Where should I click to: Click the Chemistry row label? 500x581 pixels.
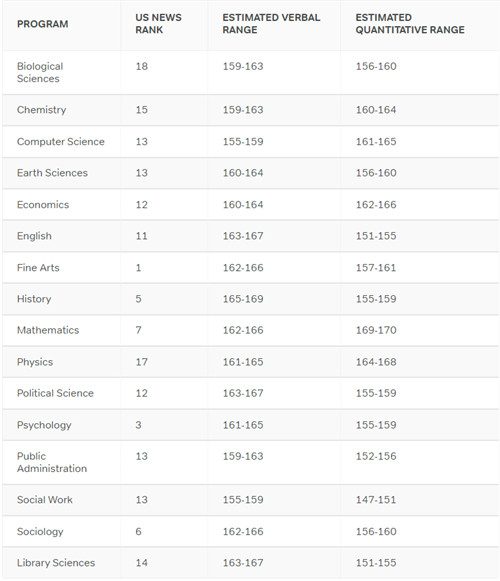42,110
